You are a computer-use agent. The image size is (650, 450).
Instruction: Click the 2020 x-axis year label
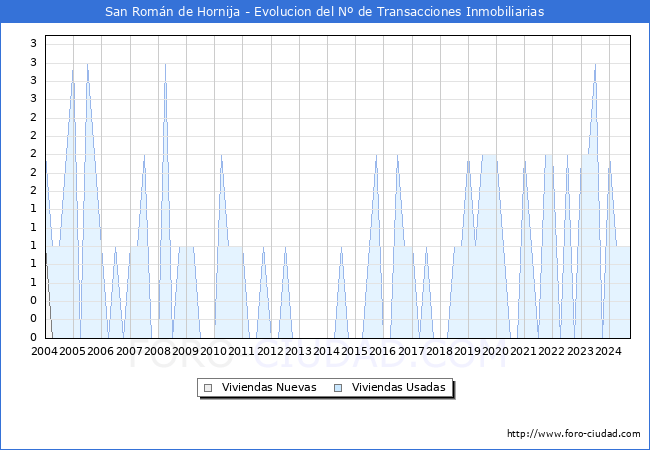pyautogui.click(x=495, y=351)
